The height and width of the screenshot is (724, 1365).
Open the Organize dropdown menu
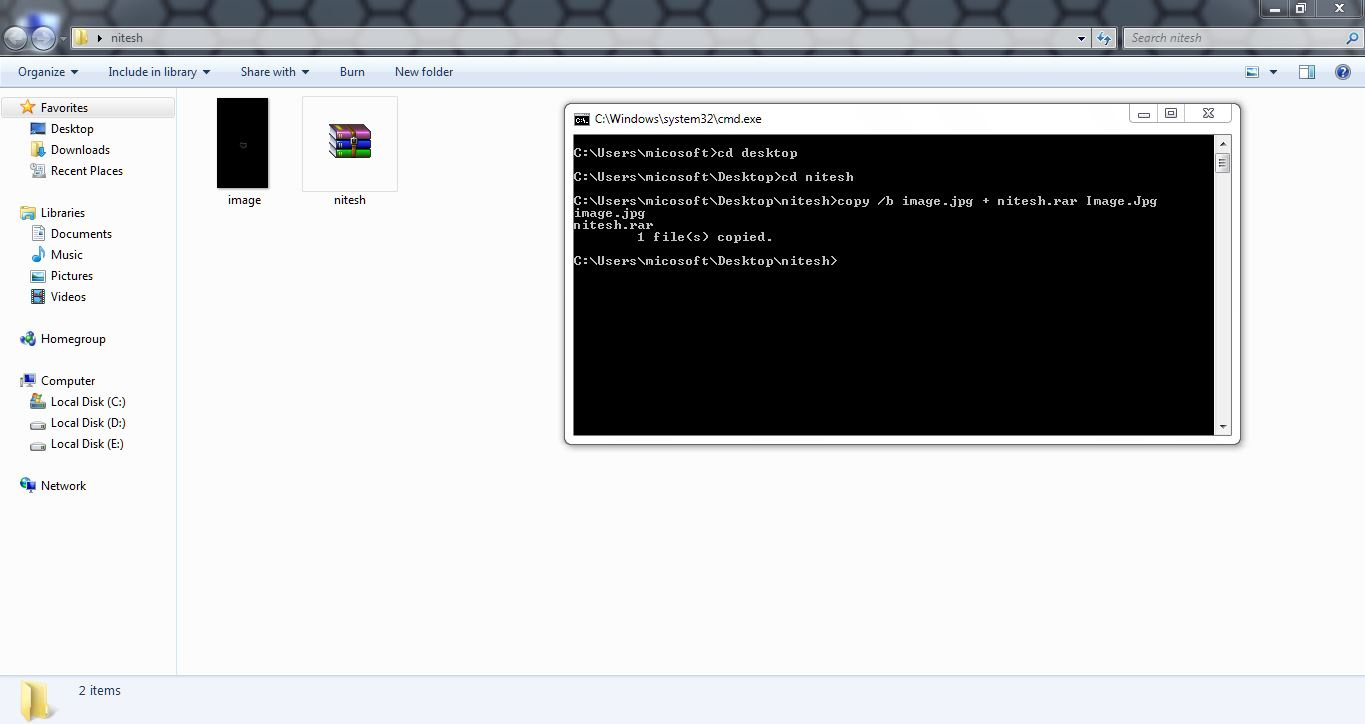pos(47,72)
